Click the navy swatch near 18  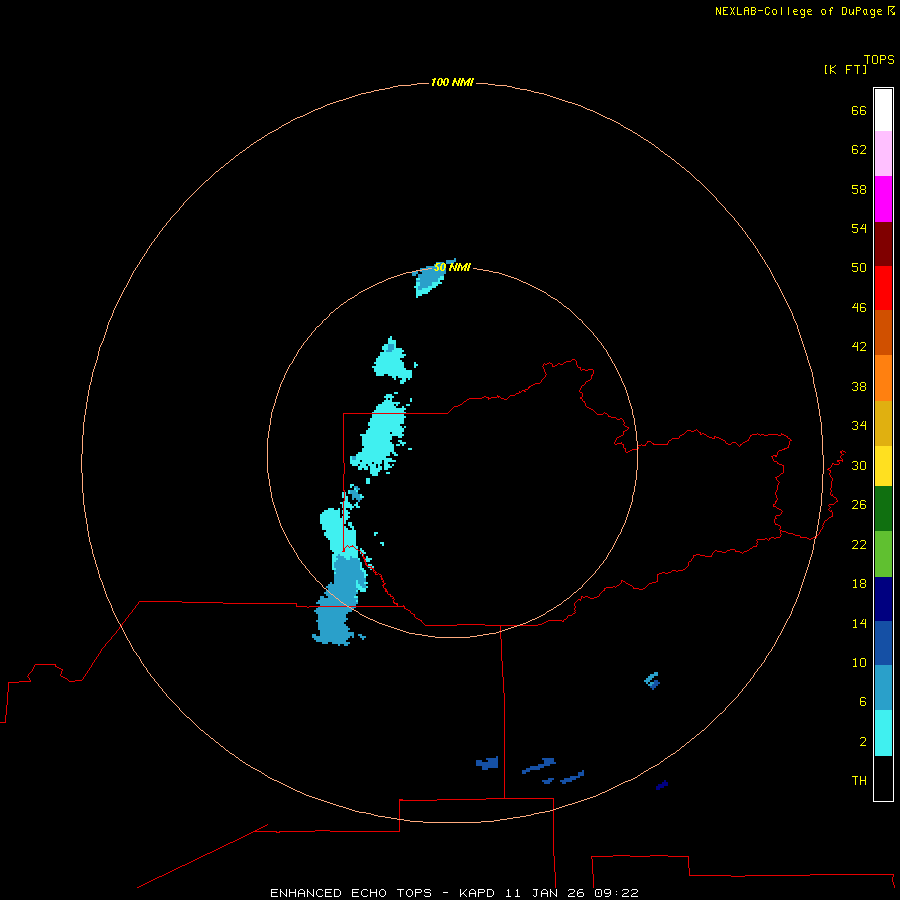pos(883,599)
